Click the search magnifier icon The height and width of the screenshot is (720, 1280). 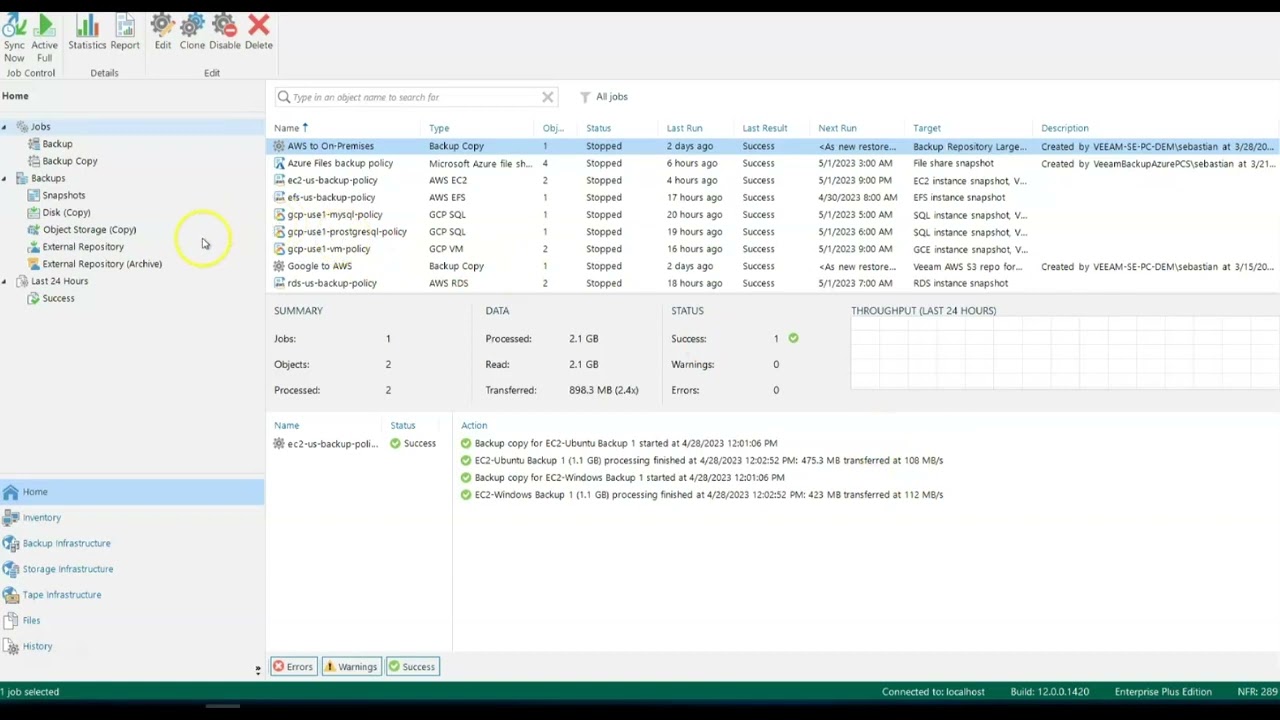point(284,97)
